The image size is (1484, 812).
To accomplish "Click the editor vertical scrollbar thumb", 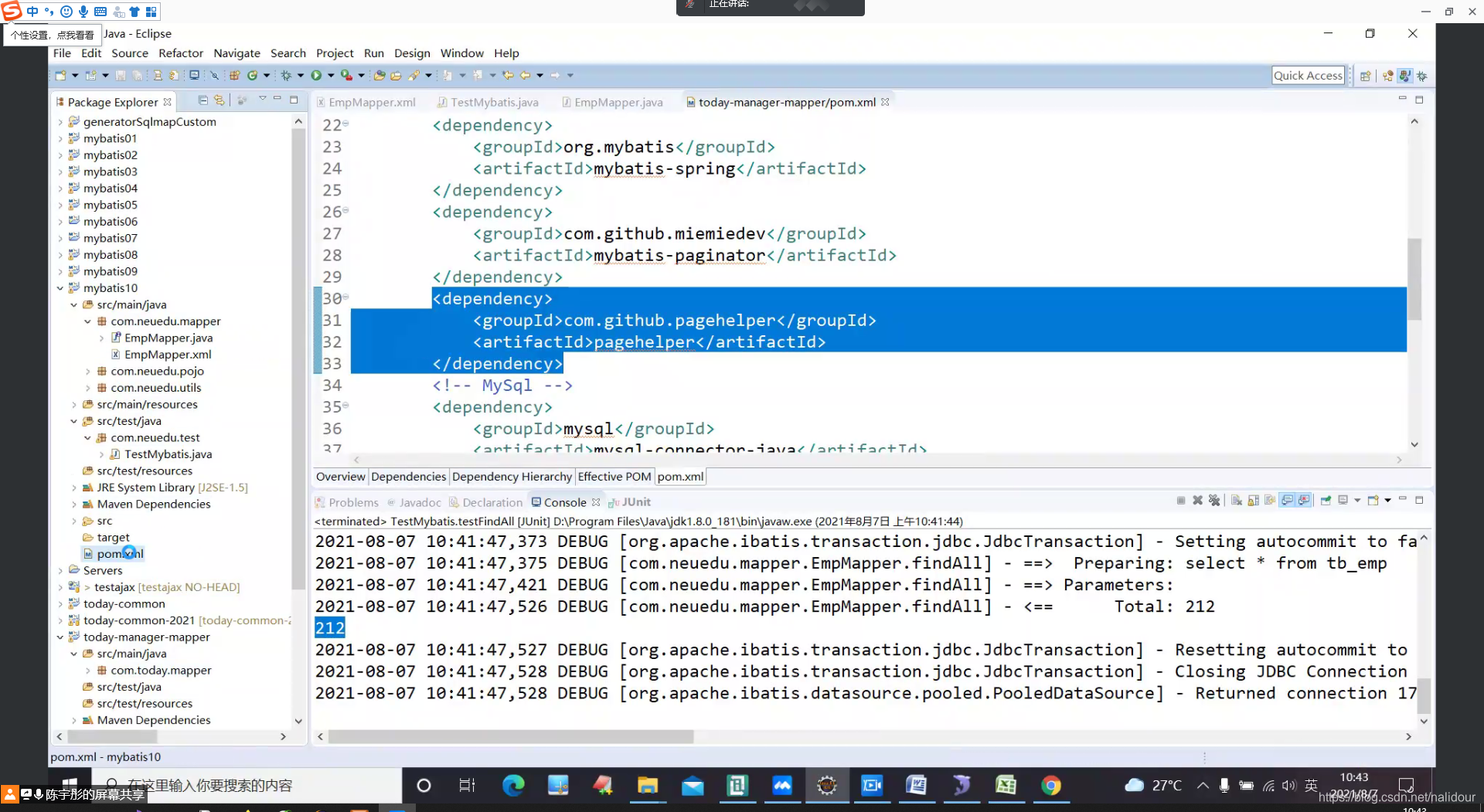I will pos(1414,278).
